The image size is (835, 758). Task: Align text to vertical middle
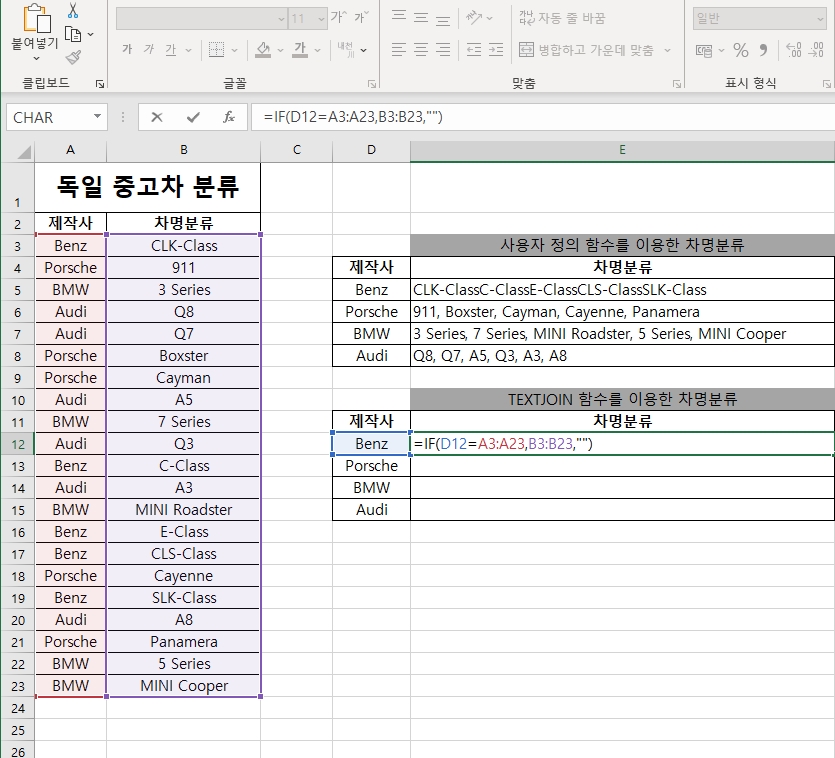(421, 18)
